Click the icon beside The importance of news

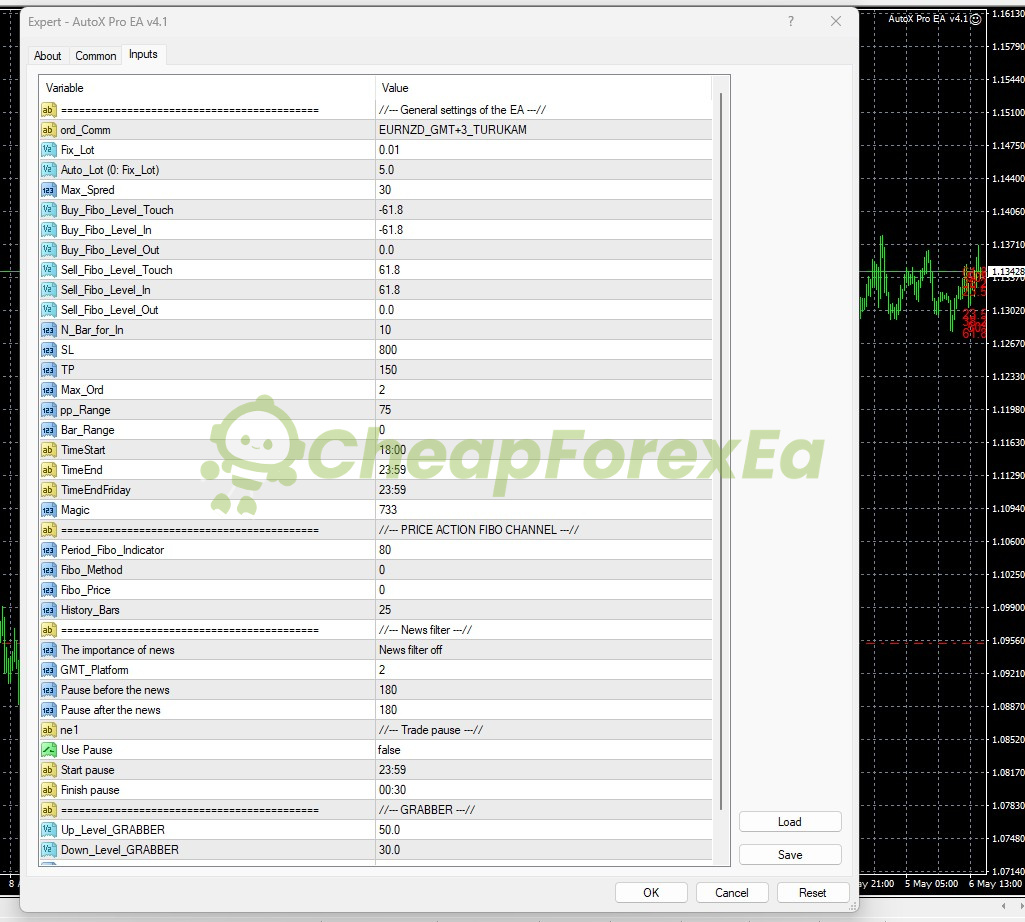(49, 650)
